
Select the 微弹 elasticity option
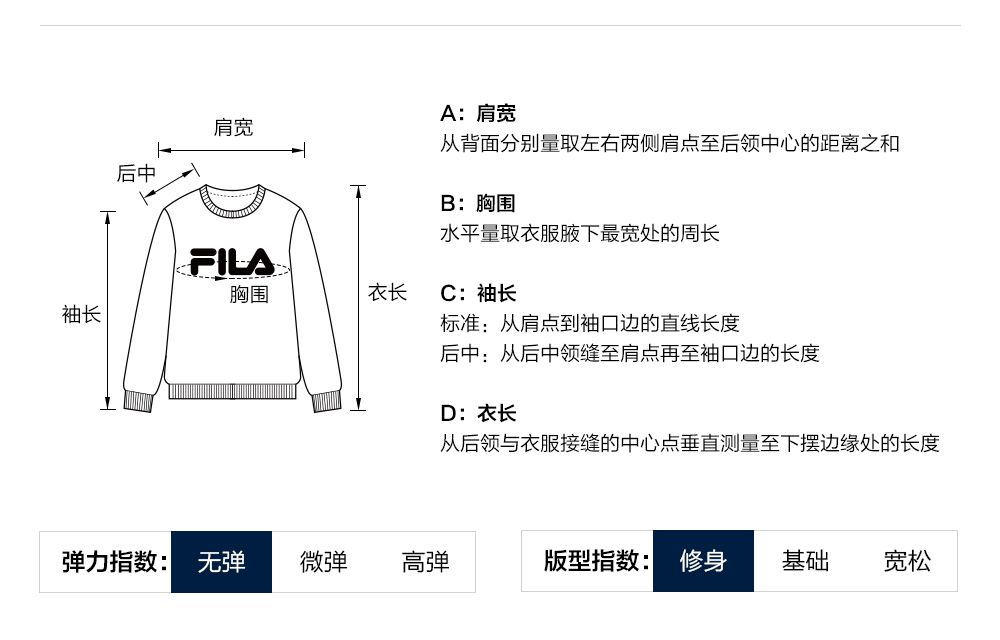[324, 562]
